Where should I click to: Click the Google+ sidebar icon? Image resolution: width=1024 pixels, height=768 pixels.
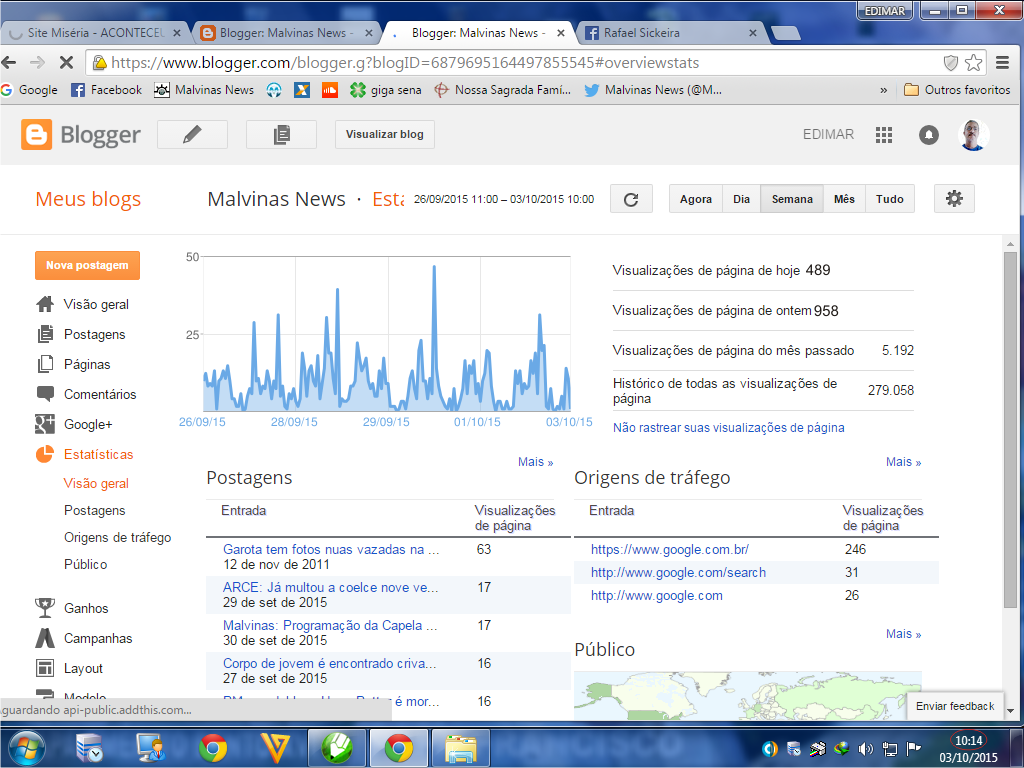point(45,424)
